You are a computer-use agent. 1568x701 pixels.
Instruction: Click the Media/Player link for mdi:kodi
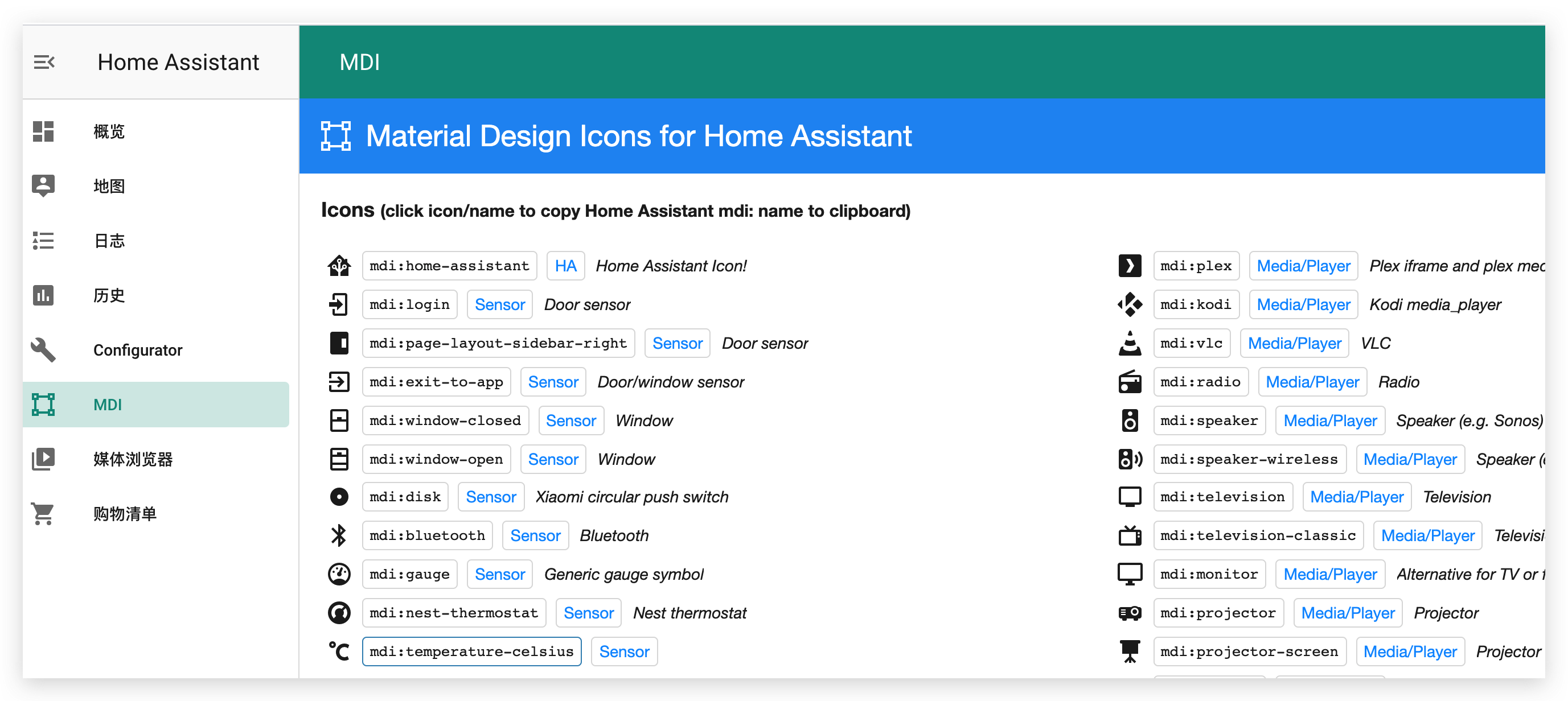1303,304
